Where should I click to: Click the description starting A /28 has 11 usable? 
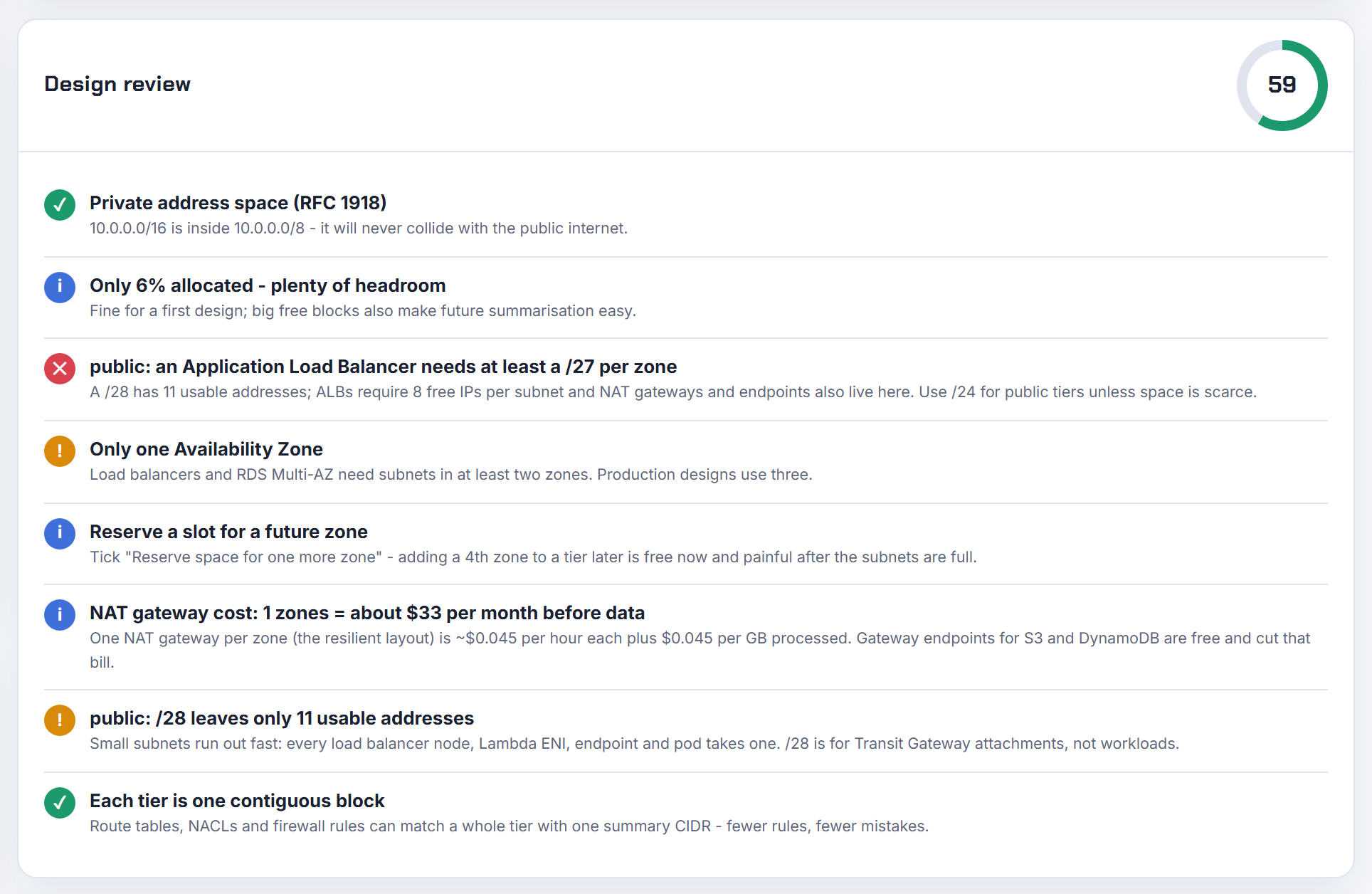pyautogui.click(x=673, y=392)
